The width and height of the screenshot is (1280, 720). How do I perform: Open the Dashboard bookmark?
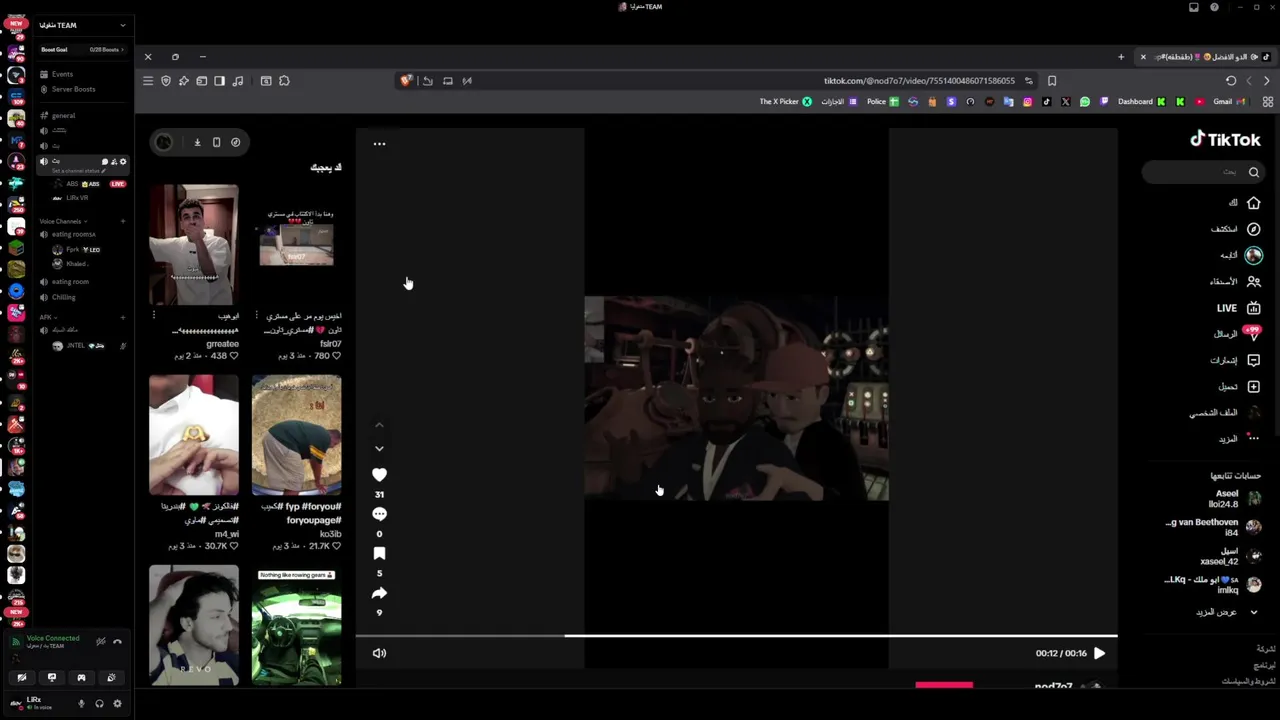tap(1141, 102)
